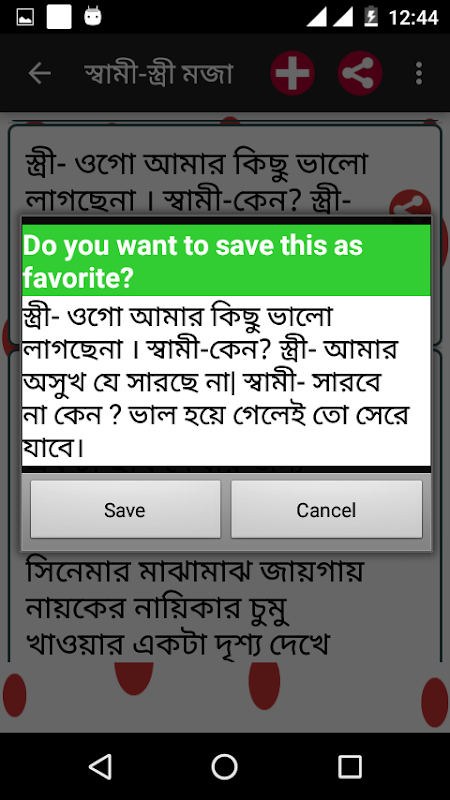Click the red plus add-favorite icon
Screen dimensions: 450x800
click(x=292, y=73)
